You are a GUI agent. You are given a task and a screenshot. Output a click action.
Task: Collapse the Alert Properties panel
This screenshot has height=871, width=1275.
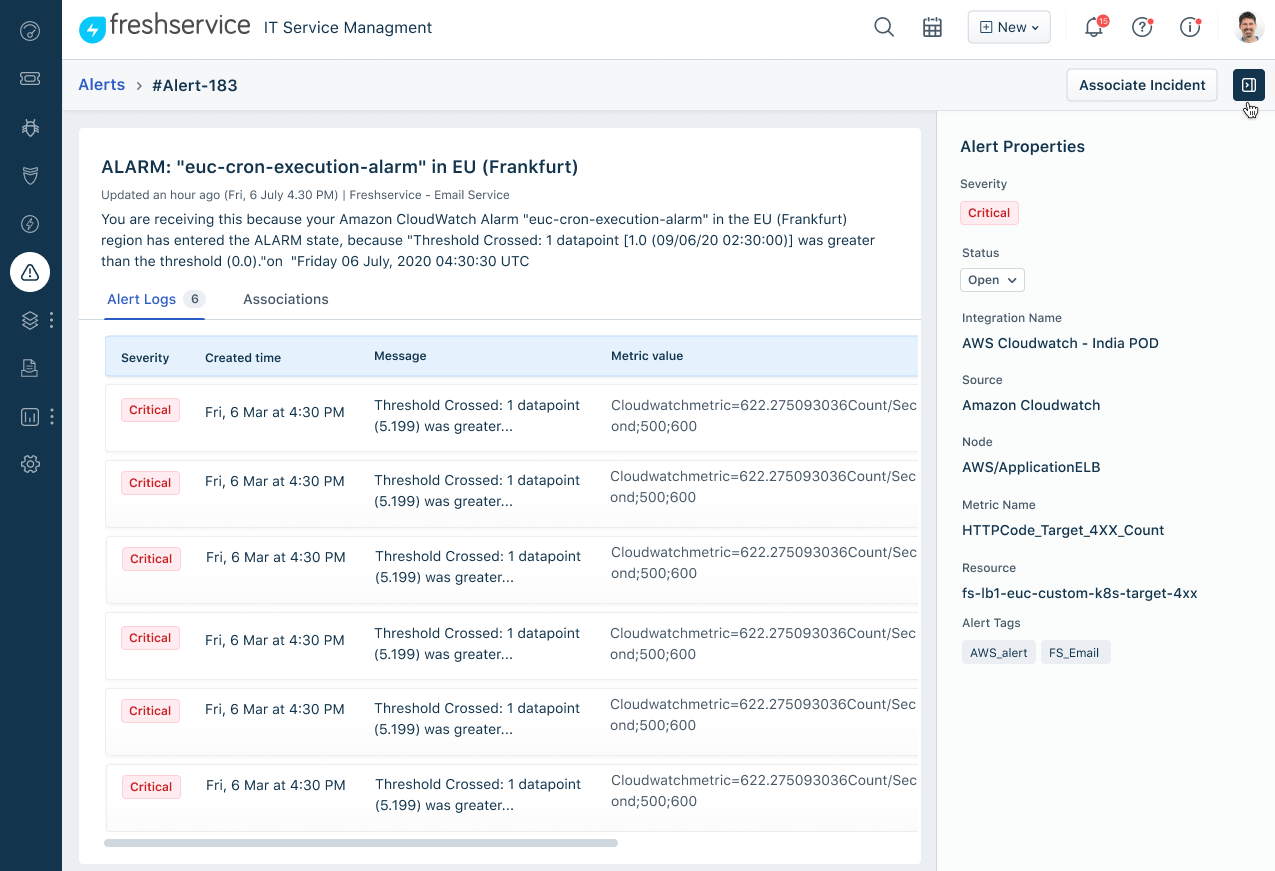tap(1247, 85)
